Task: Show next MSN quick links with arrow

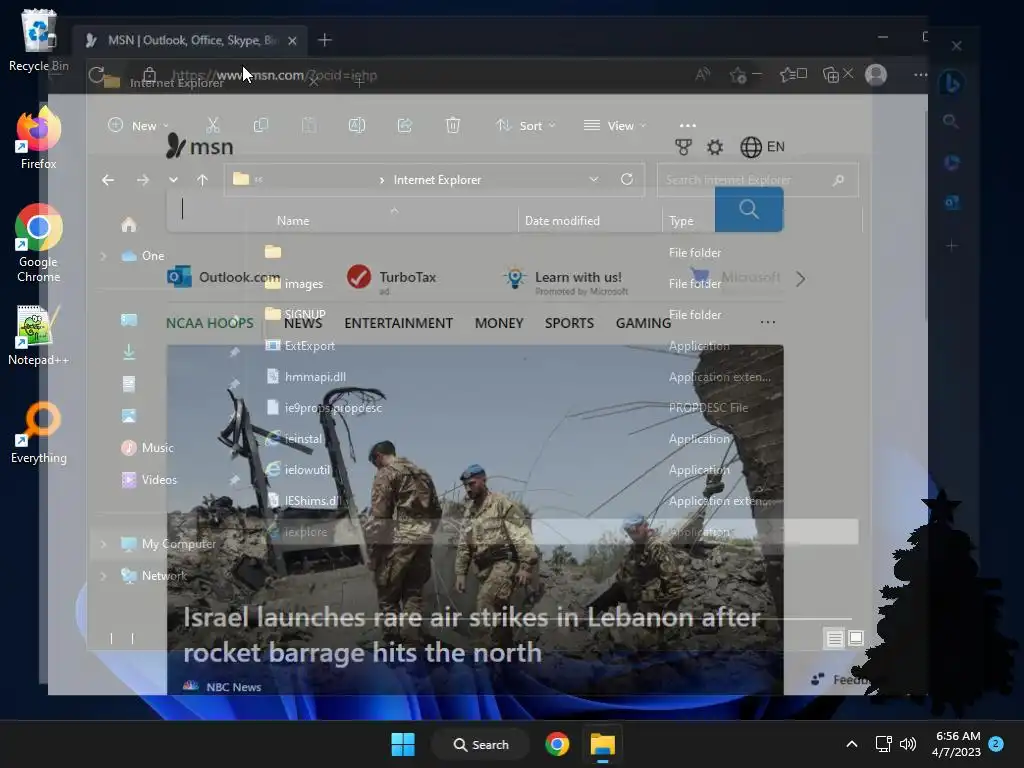Action: coord(801,279)
